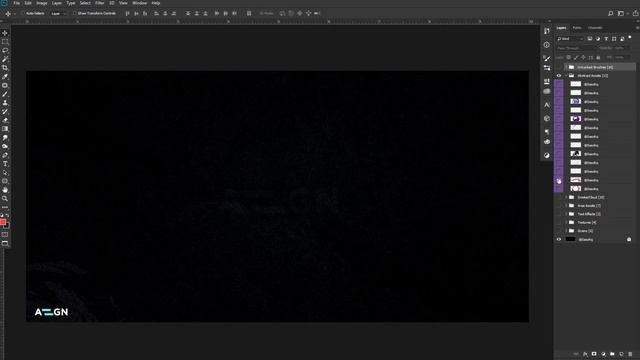Open the Opacity value dropdown
This screenshot has height=360, width=640.
pyautogui.click(x=621, y=48)
